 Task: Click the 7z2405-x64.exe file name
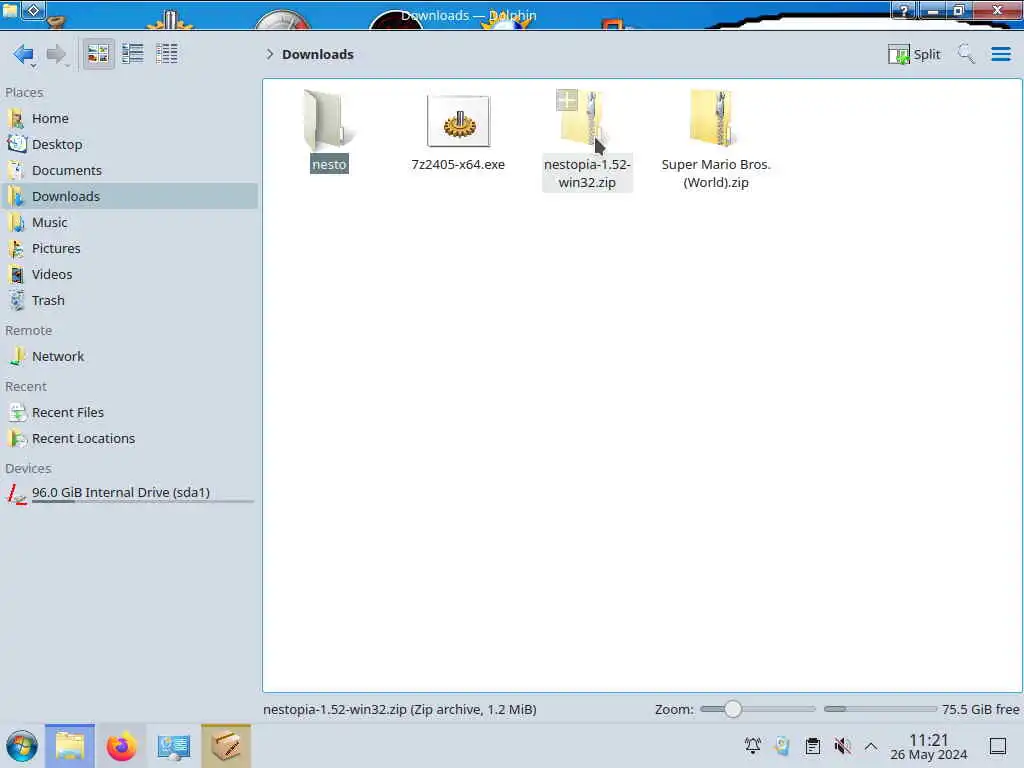(458, 165)
